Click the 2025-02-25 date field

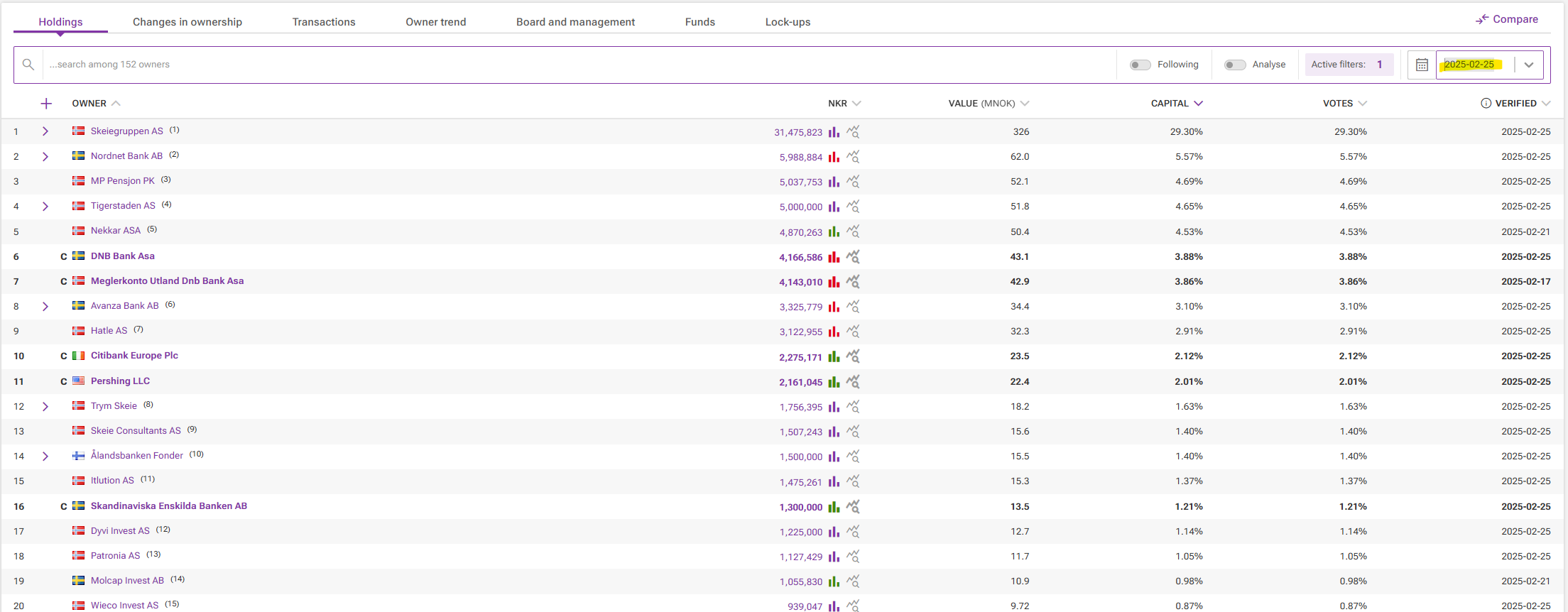tap(1475, 65)
